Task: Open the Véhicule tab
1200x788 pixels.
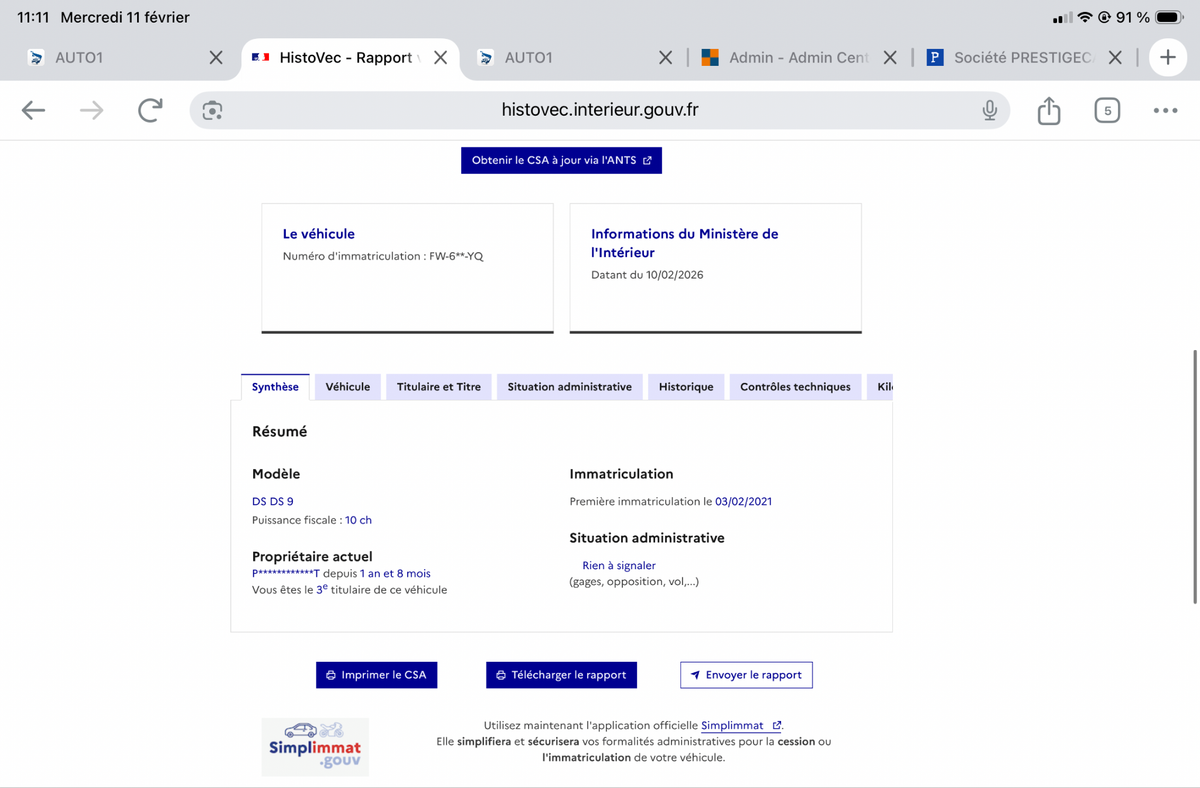Action: click(347, 387)
